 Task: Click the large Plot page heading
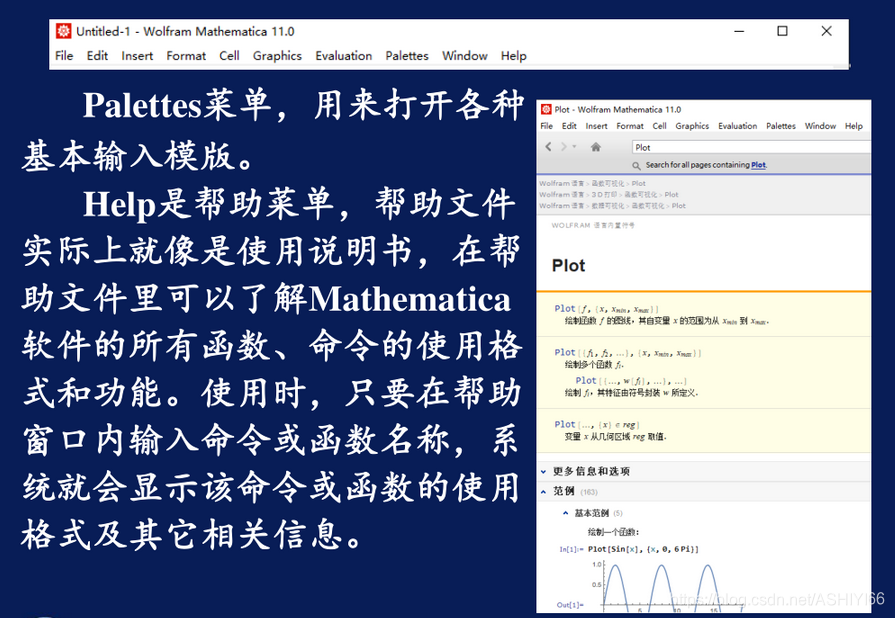point(569,266)
